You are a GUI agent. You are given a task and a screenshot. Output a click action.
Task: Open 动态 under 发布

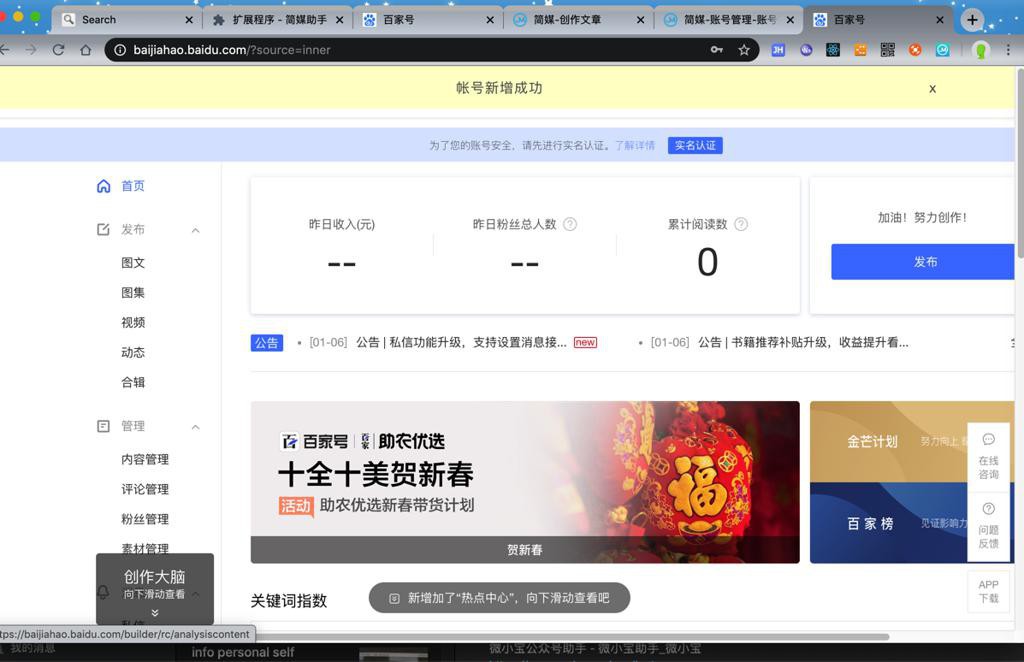[x=133, y=353]
